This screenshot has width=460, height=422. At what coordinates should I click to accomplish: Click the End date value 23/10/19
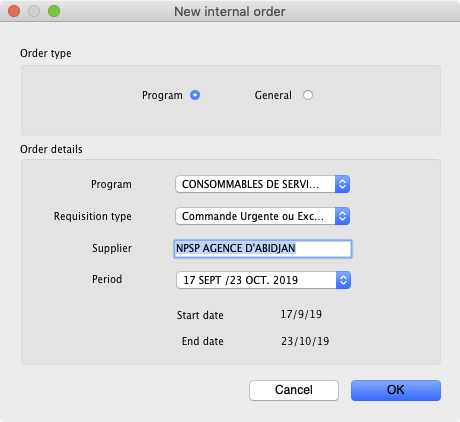pyautogui.click(x=305, y=341)
